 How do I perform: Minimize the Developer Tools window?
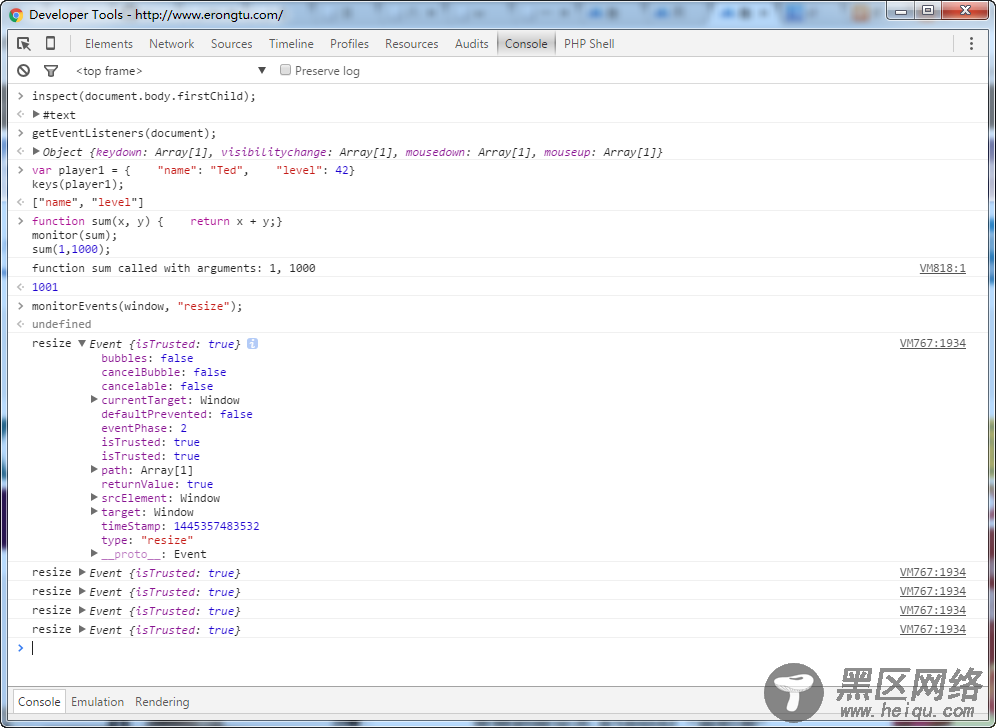[901, 10]
